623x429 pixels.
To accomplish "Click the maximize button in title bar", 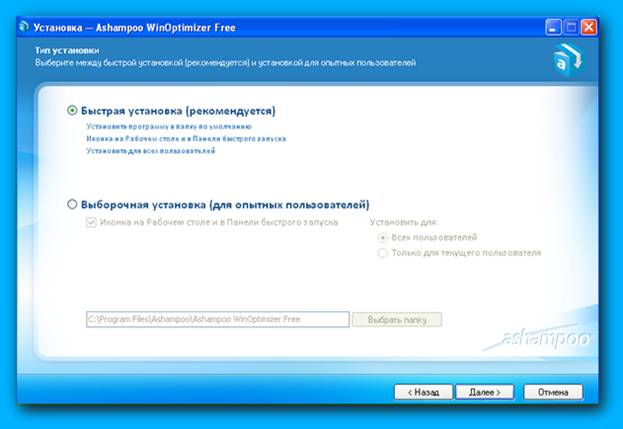I will pos(571,27).
